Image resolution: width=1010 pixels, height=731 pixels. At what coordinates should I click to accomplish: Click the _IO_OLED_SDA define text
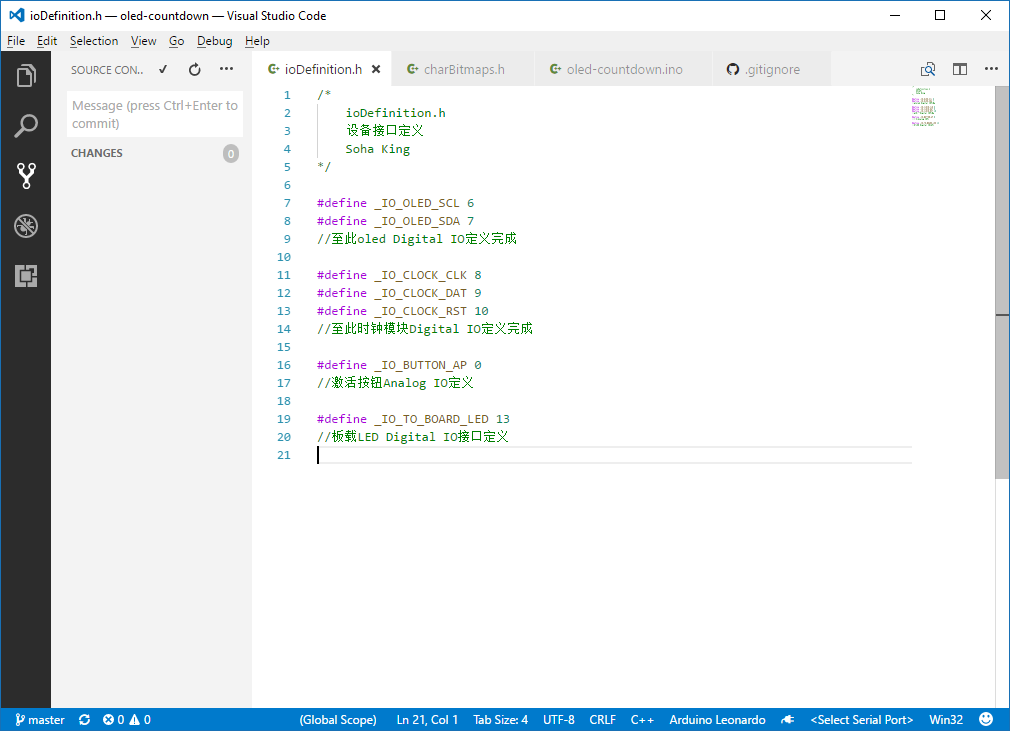417,221
